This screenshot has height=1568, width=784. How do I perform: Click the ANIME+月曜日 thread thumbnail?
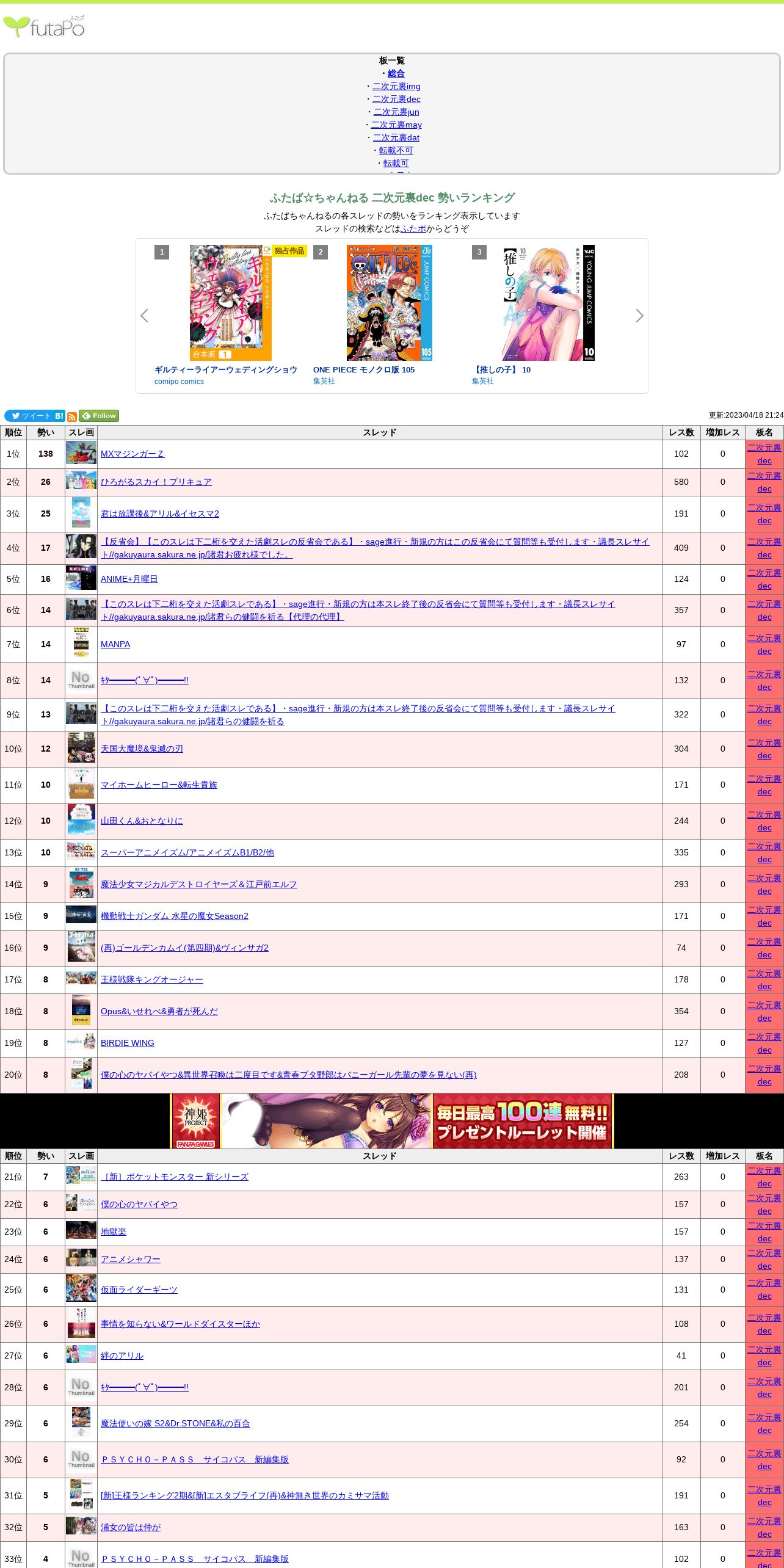[81, 578]
